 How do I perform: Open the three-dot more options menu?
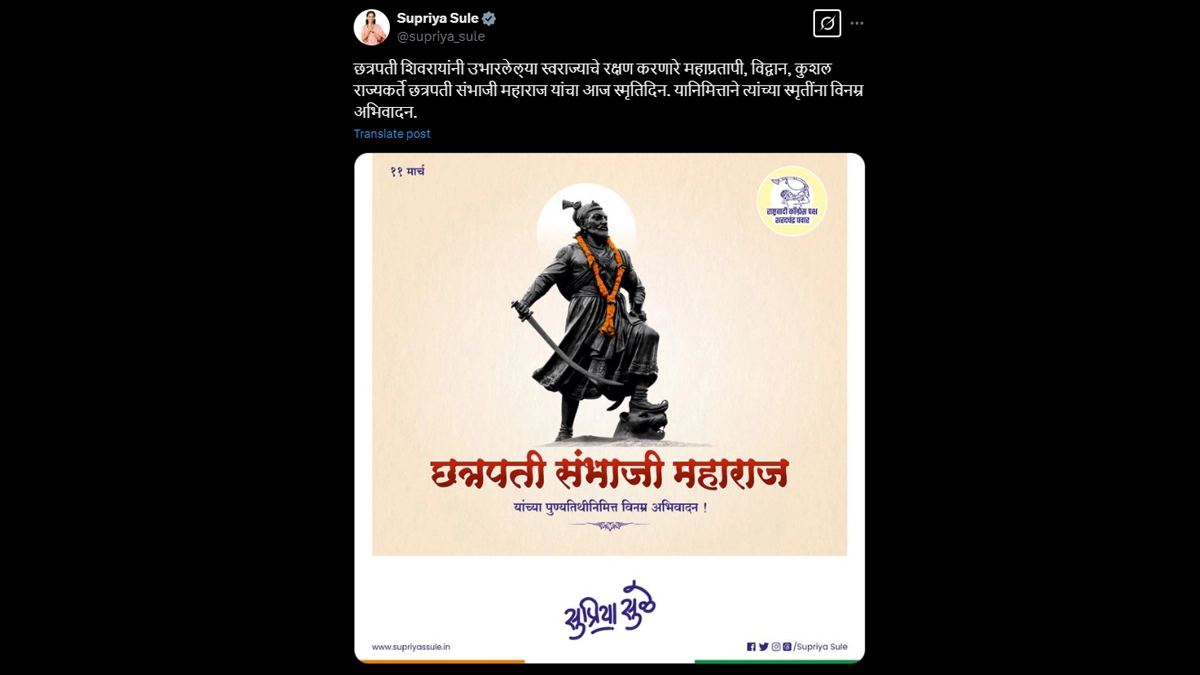tap(857, 23)
